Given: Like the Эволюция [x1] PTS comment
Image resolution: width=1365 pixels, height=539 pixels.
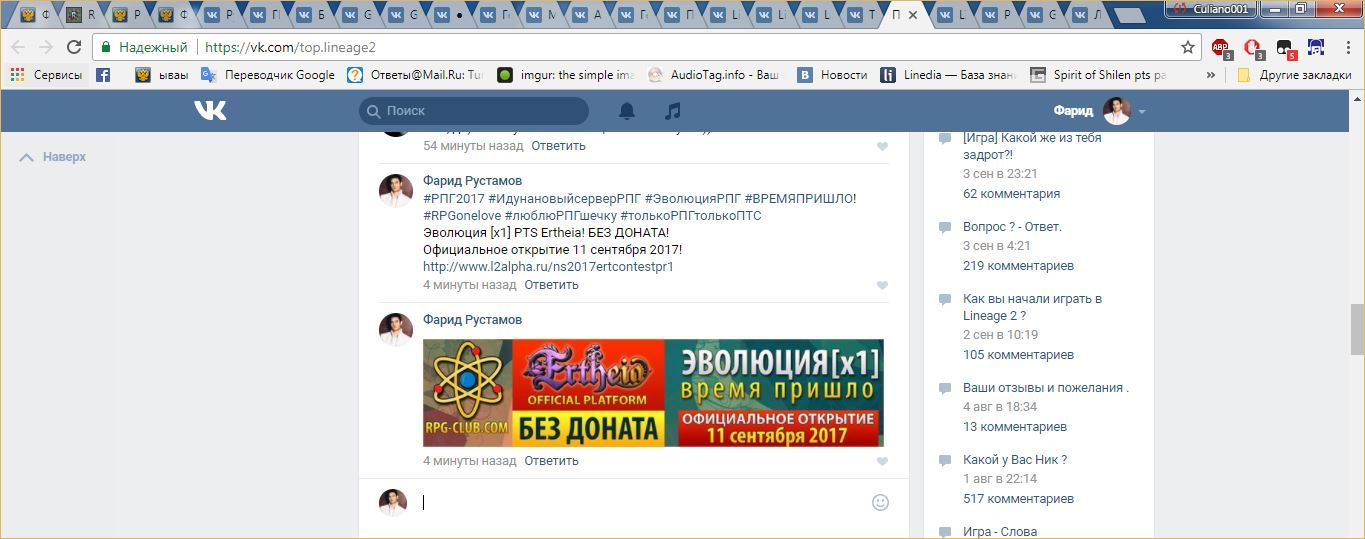Looking at the screenshot, I should coord(882,285).
